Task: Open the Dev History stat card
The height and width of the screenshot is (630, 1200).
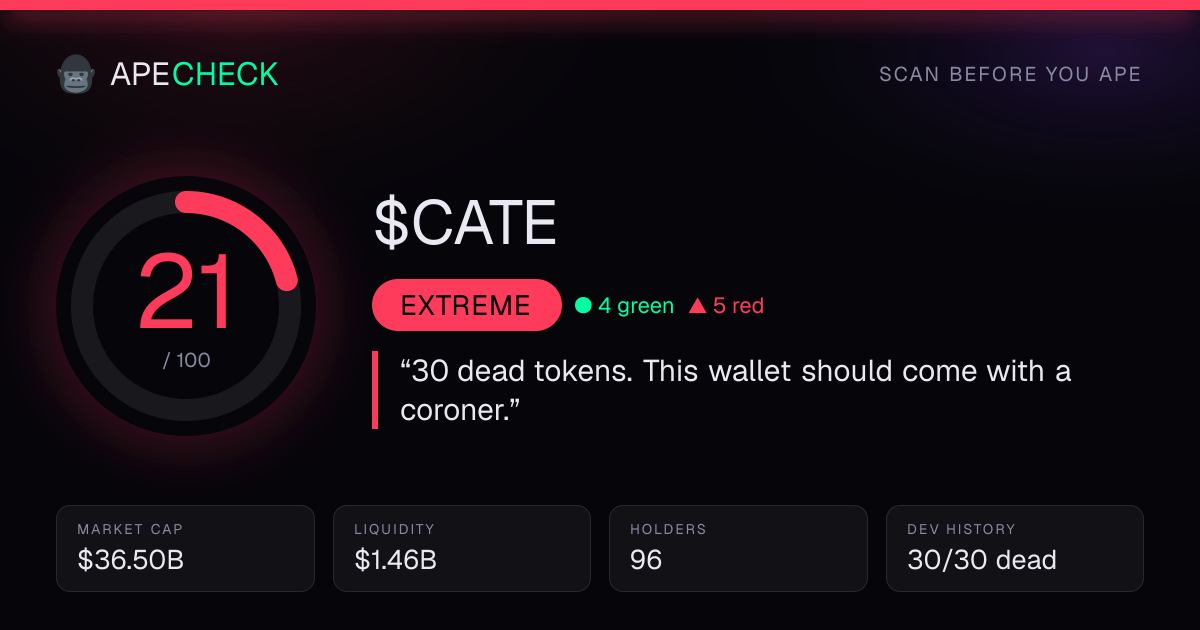Action: click(x=1015, y=548)
